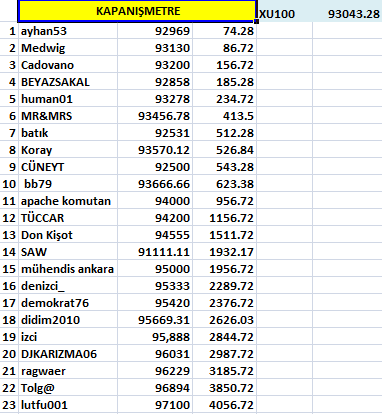This screenshot has height=414, width=382.
Task: Select the 94000 value cell
Action: 155,201
